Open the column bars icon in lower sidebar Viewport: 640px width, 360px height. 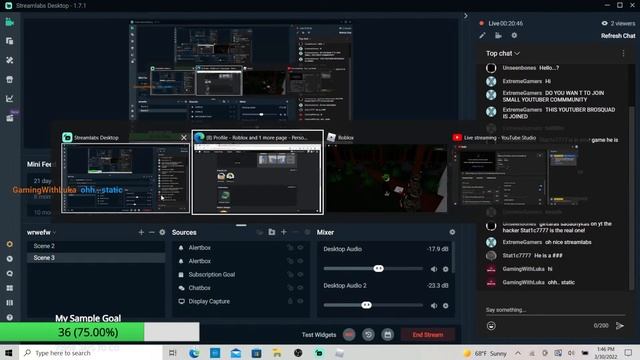(x=9, y=303)
